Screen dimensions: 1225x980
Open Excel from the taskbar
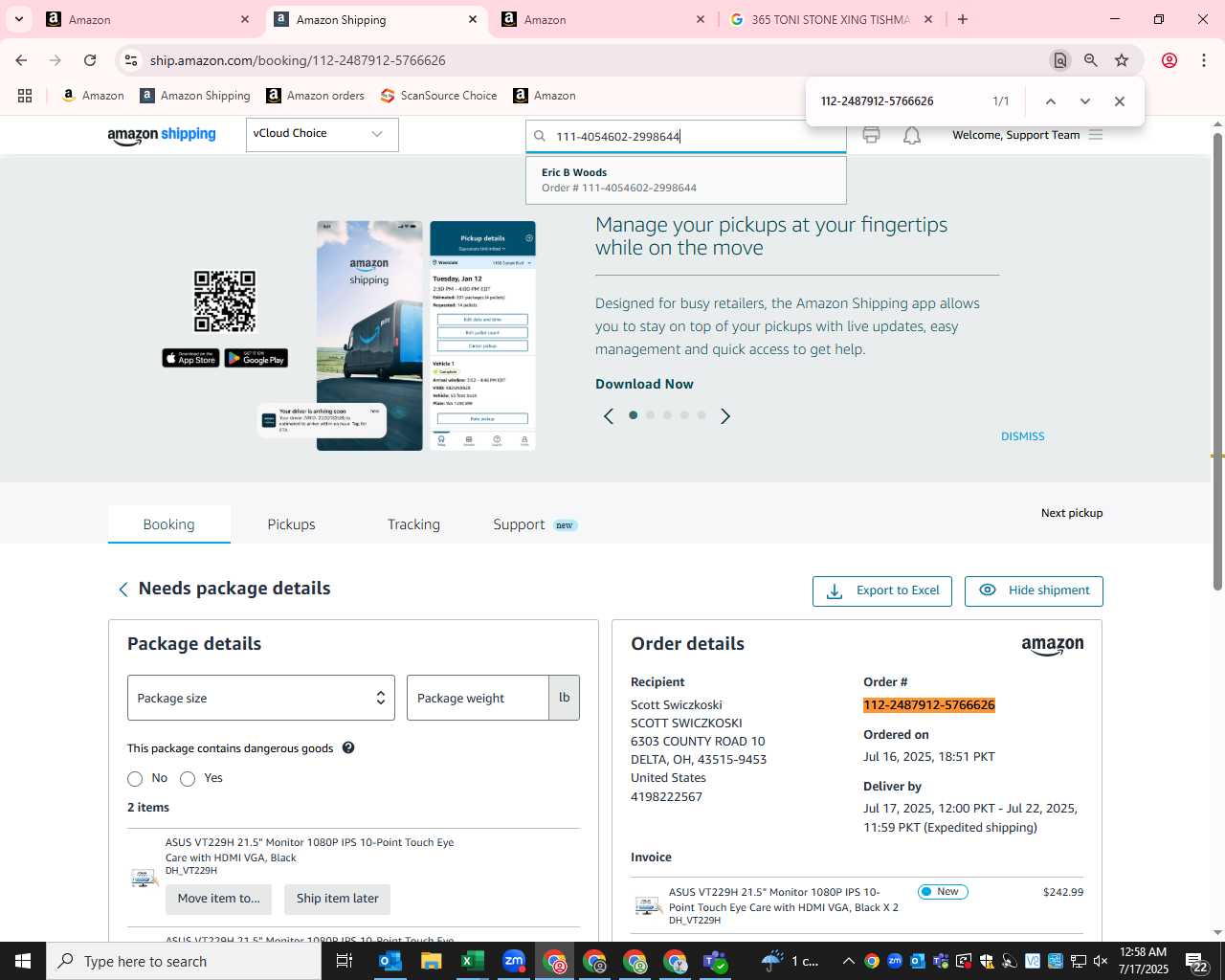click(472, 961)
